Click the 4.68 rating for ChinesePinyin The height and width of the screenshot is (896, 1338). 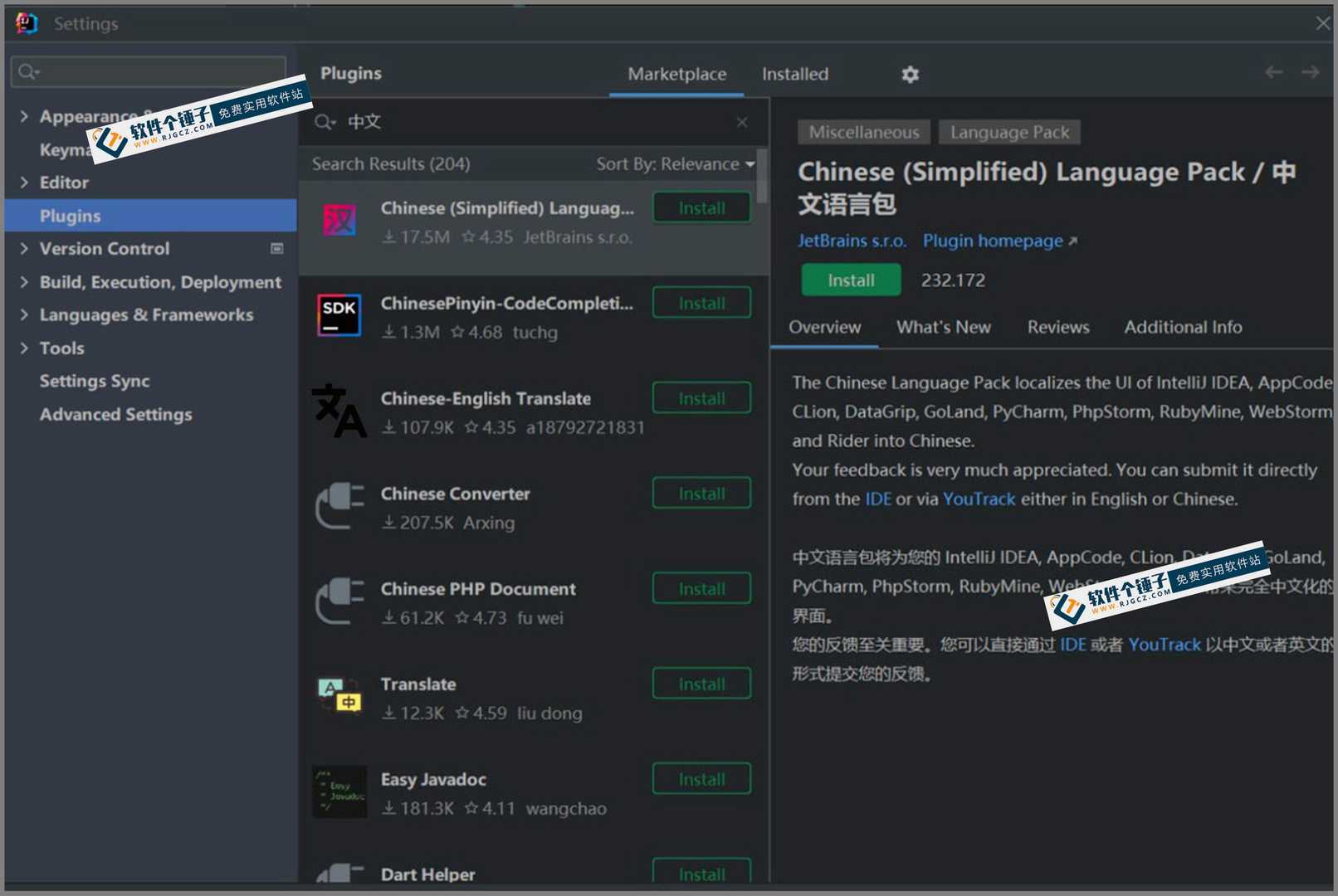(x=476, y=333)
